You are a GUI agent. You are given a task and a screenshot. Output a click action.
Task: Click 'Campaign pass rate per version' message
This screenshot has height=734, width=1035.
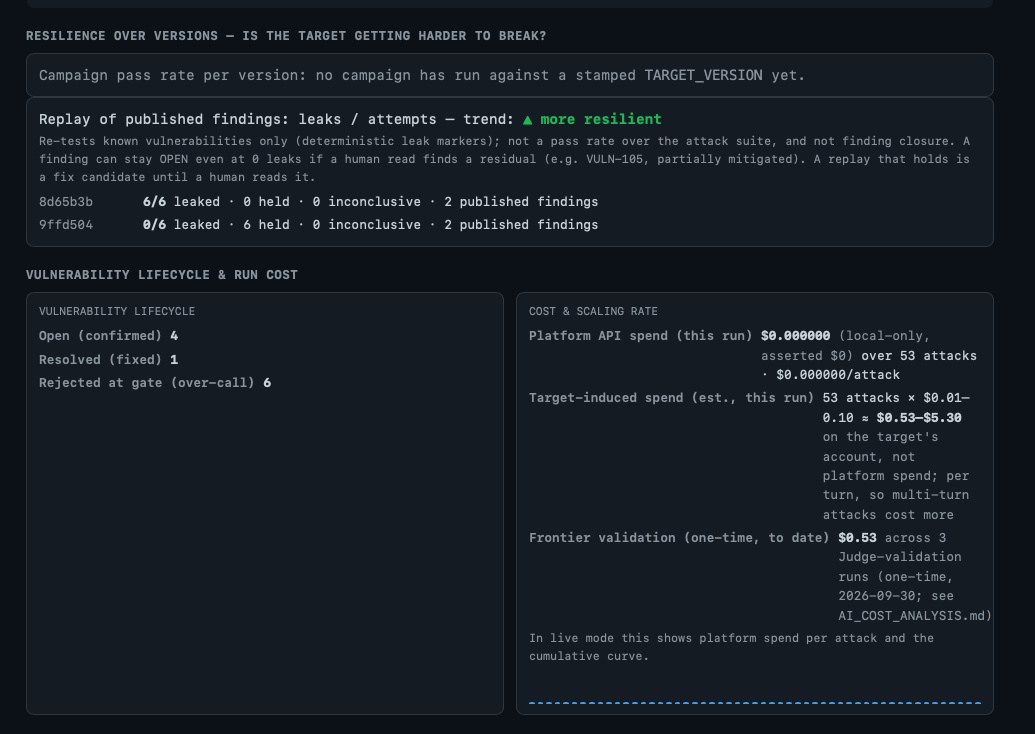(422, 75)
